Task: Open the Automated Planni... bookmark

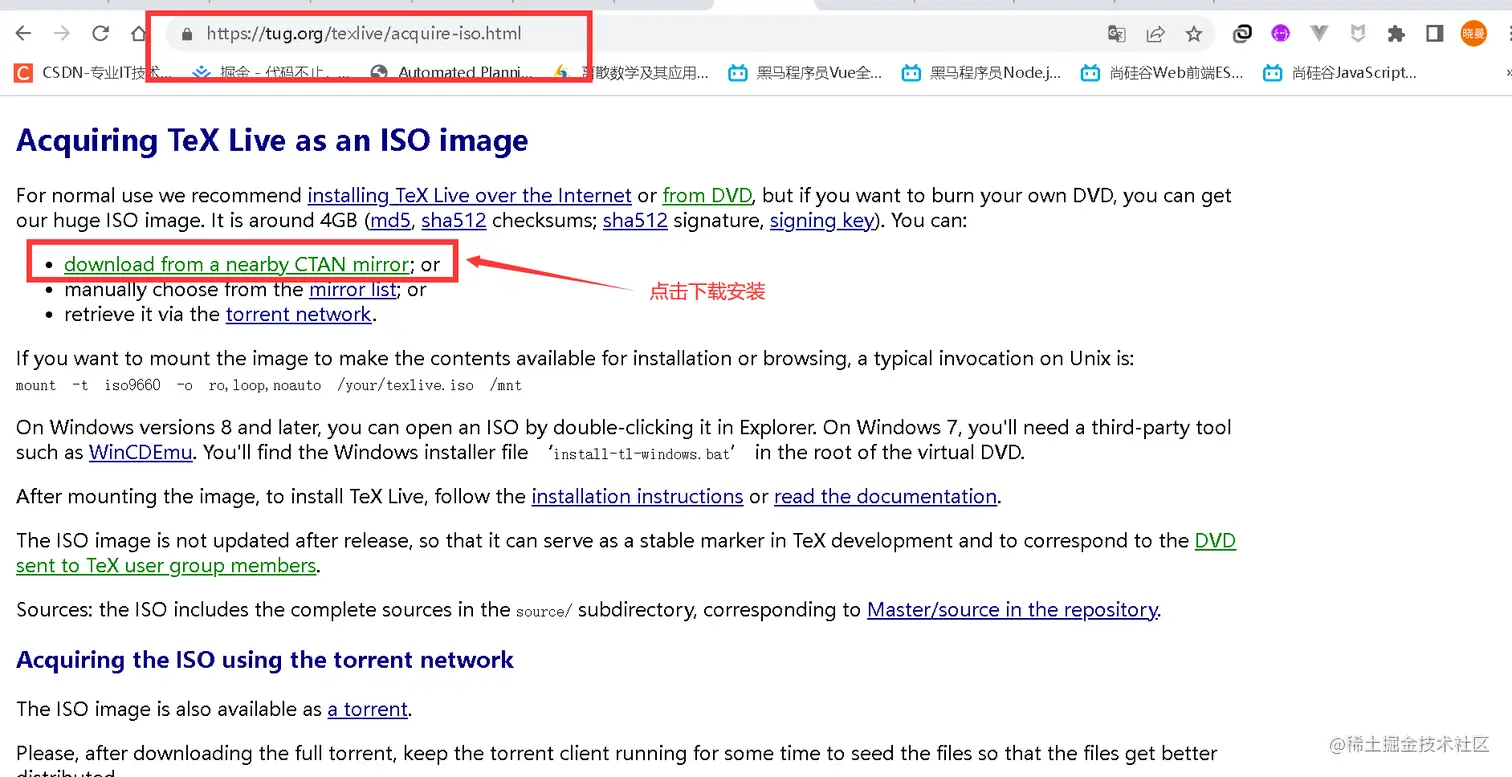Action: (451, 72)
